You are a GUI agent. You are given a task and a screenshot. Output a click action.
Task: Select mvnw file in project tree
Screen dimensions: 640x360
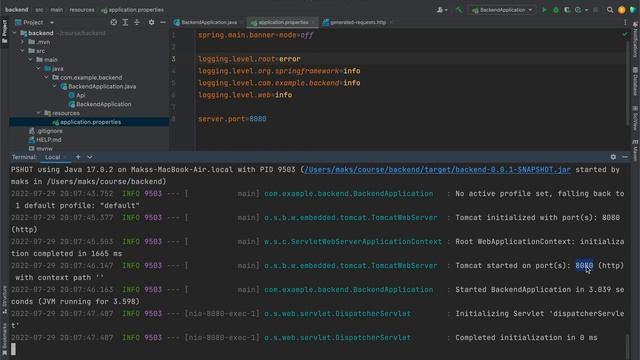(44, 149)
